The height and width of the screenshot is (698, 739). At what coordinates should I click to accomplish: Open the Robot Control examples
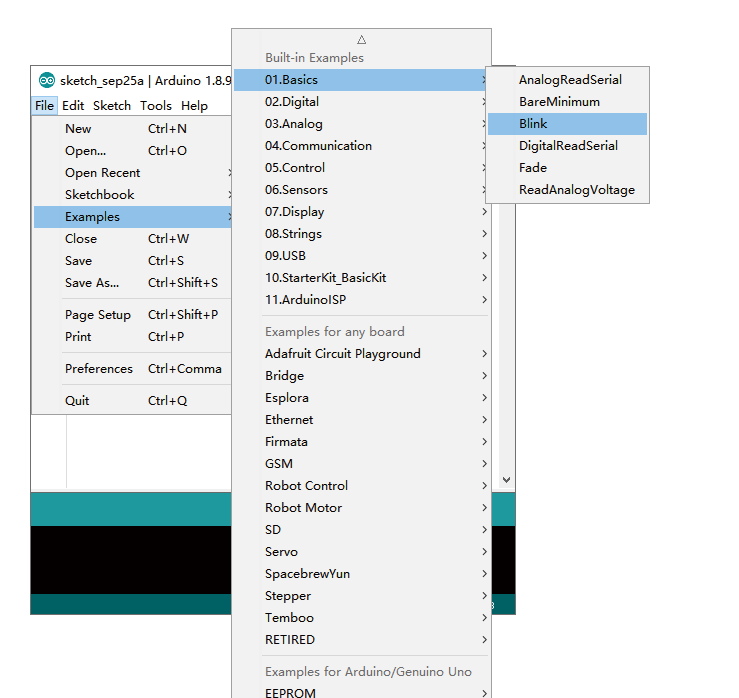point(361,486)
